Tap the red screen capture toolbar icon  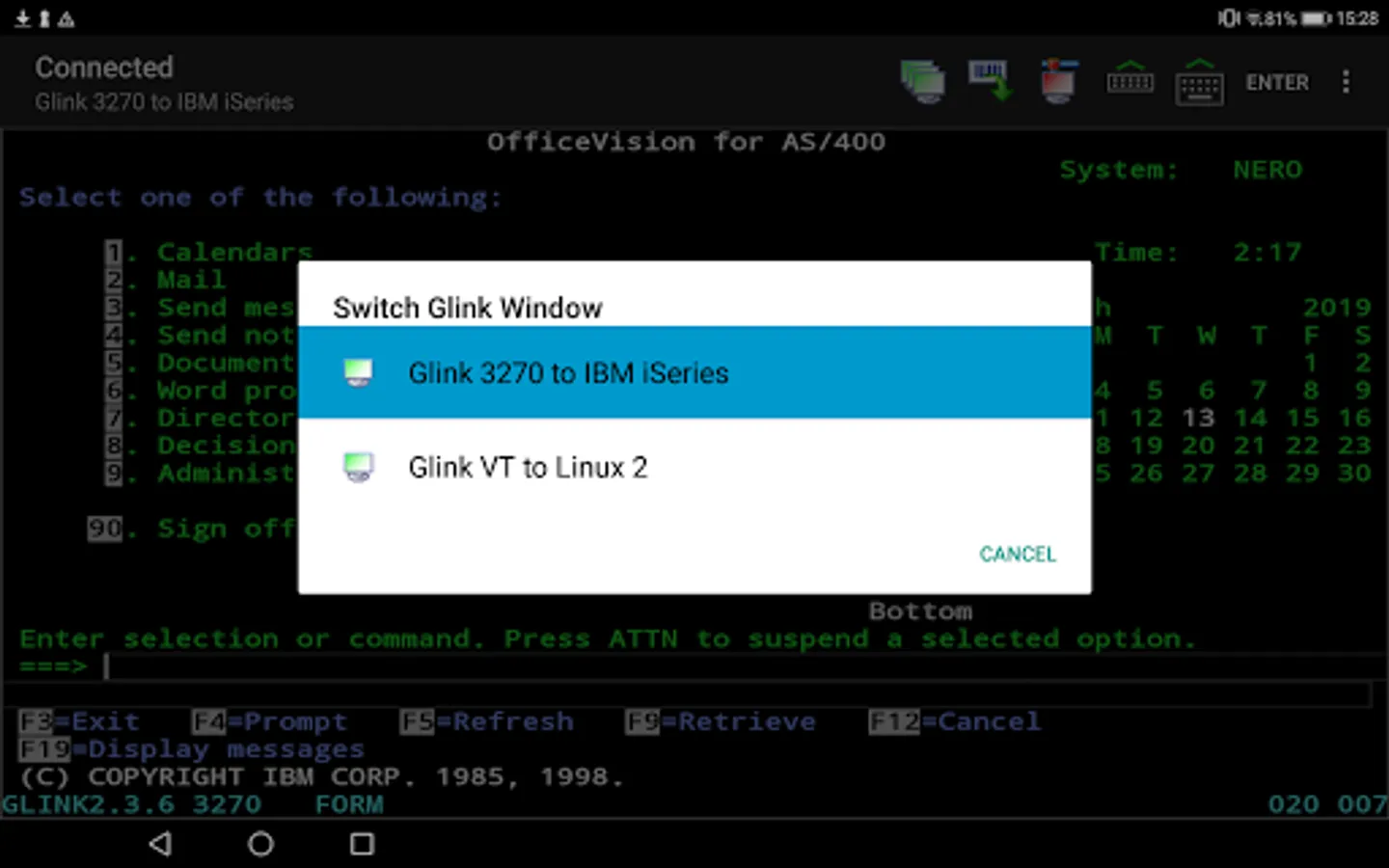1058,81
